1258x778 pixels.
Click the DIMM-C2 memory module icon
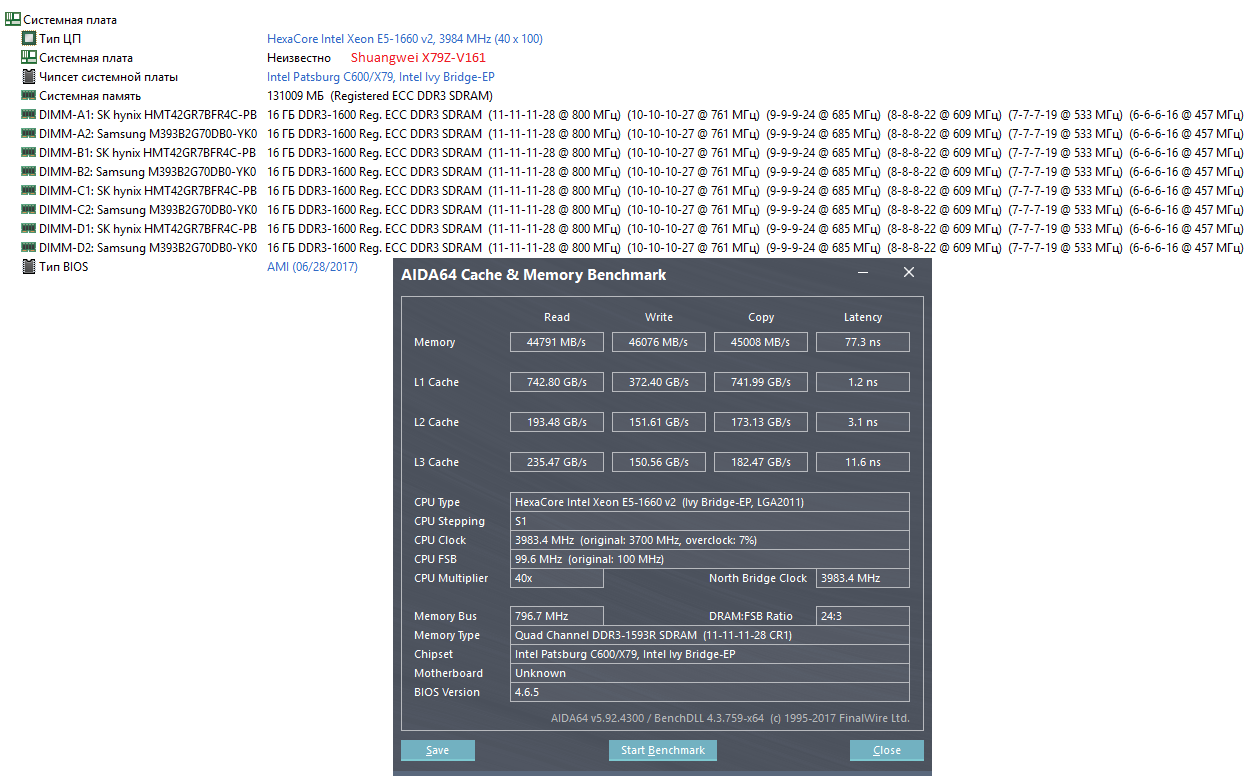29,210
